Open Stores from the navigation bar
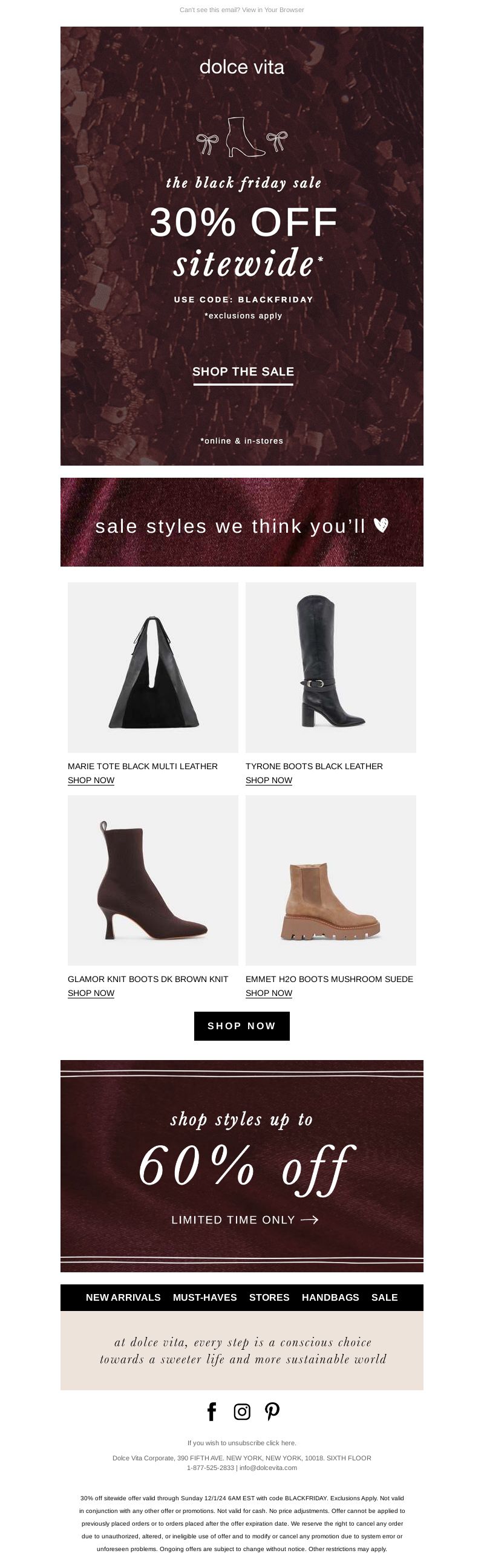Screen dimensions: 484x1568 click(x=269, y=1297)
